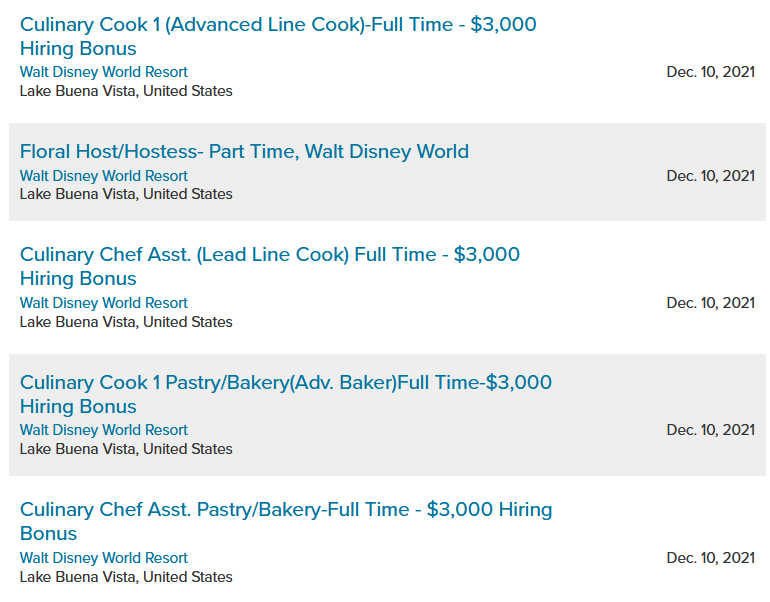Screen dimensions: 770x602
Task: Open the Culinary Chef Asst. Pastry/Bakery job
Action: [285, 510]
